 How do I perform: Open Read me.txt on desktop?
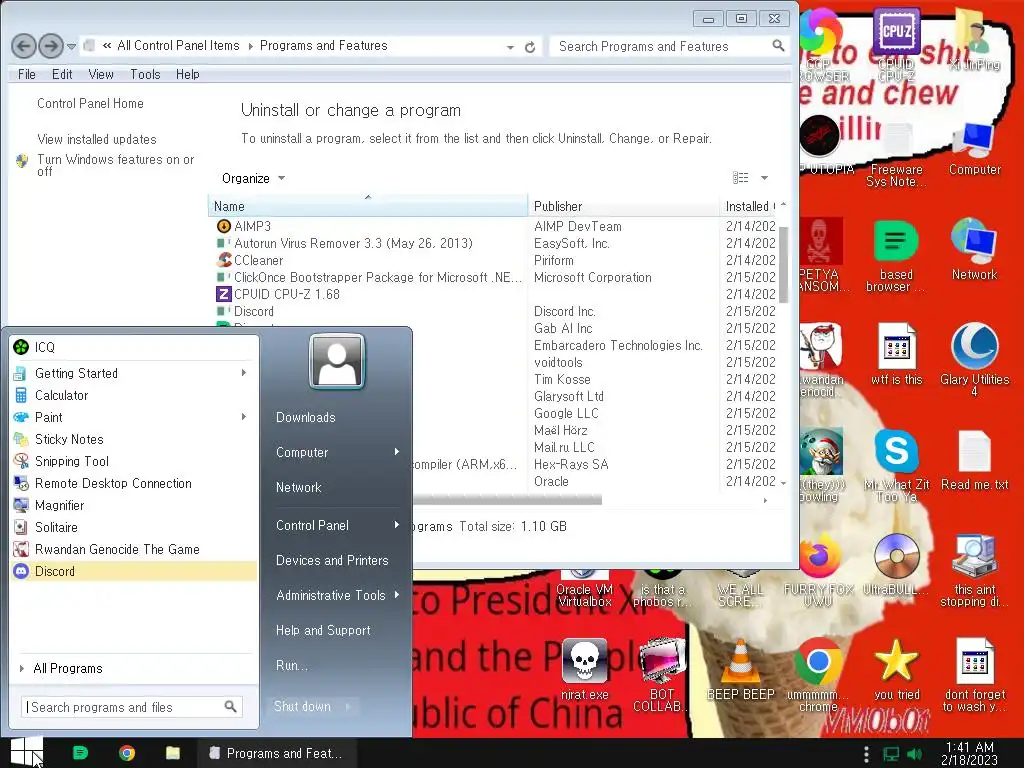(974, 460)
